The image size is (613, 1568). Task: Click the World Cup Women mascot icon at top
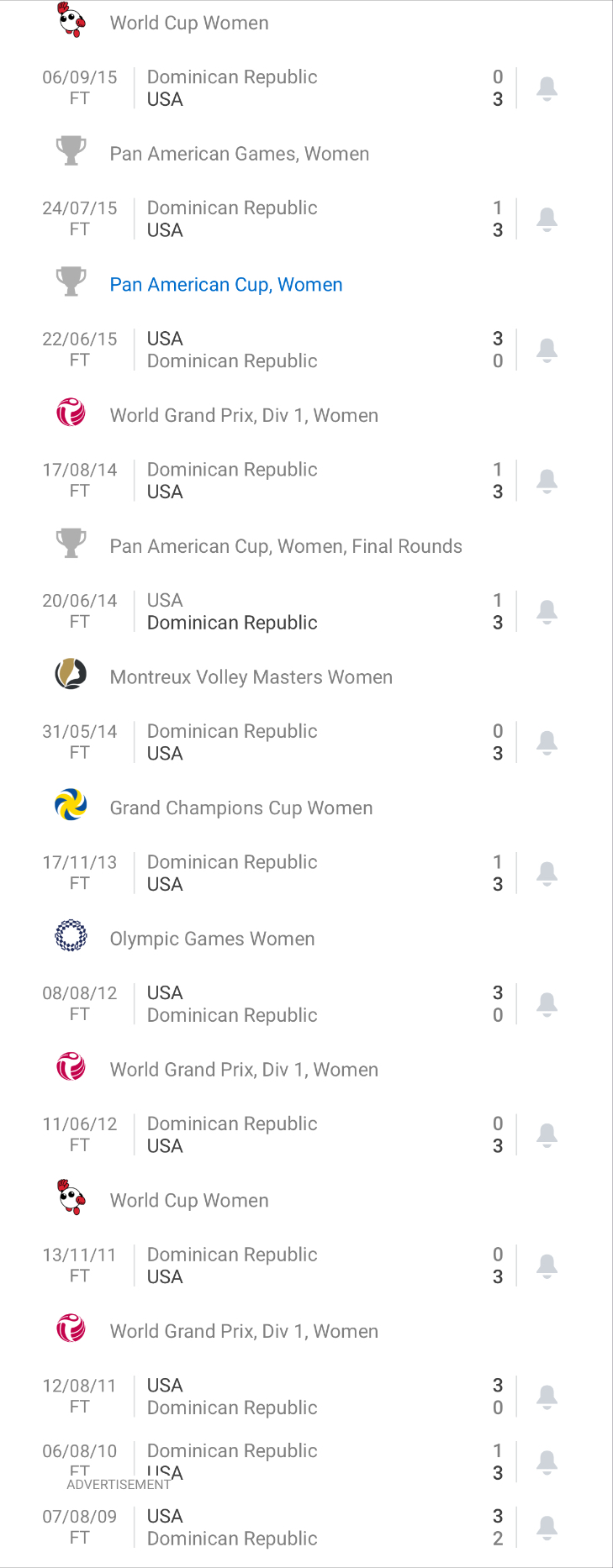71,20
